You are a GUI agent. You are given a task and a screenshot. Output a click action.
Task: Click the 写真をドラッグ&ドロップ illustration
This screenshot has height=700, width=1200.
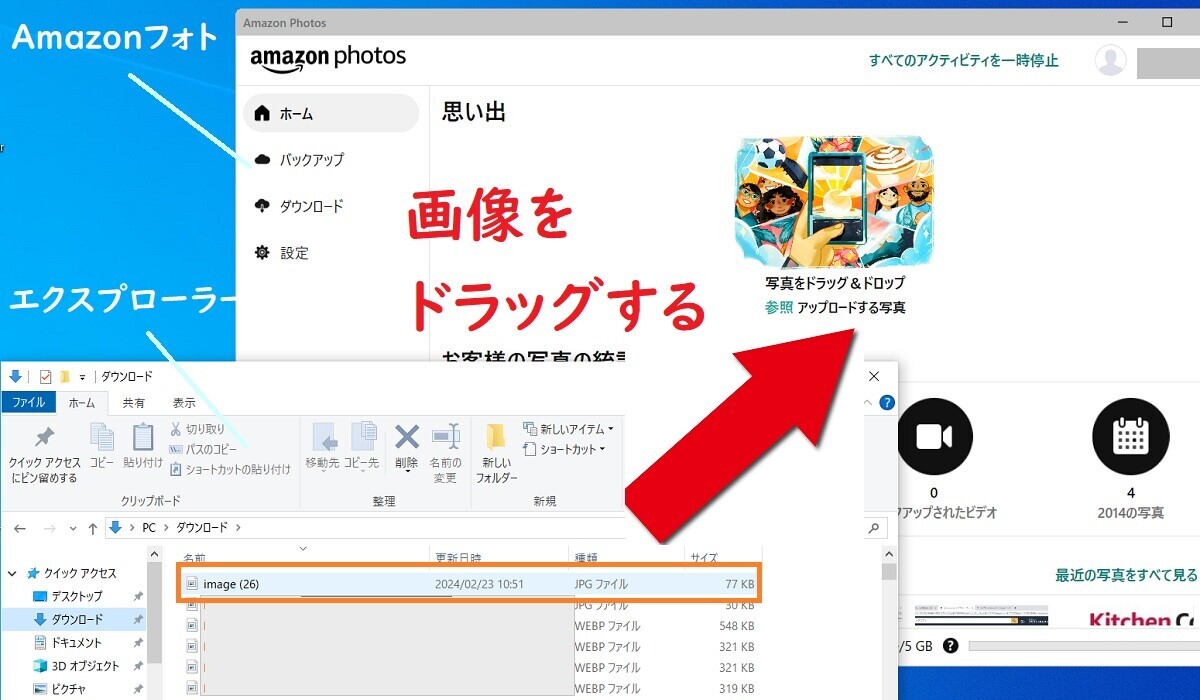834,201
